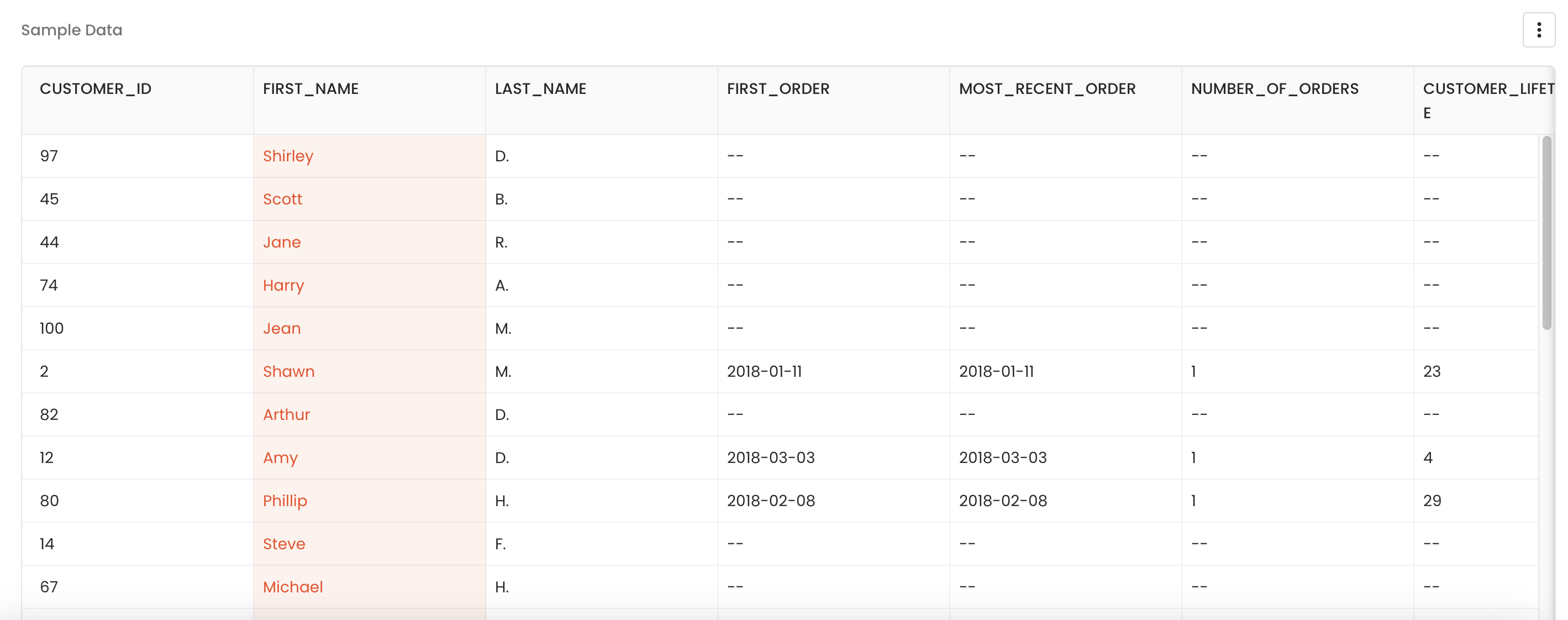Select Phillip in the FIRST_NAME column

pyautogui.click(x=285, y=501)
